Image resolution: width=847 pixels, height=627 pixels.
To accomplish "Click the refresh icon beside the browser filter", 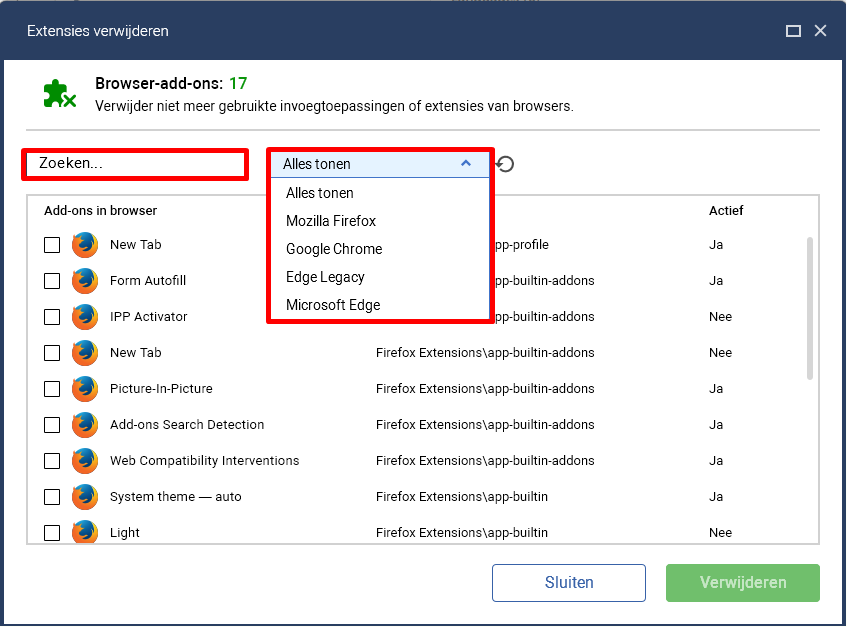I will point(505,164).
